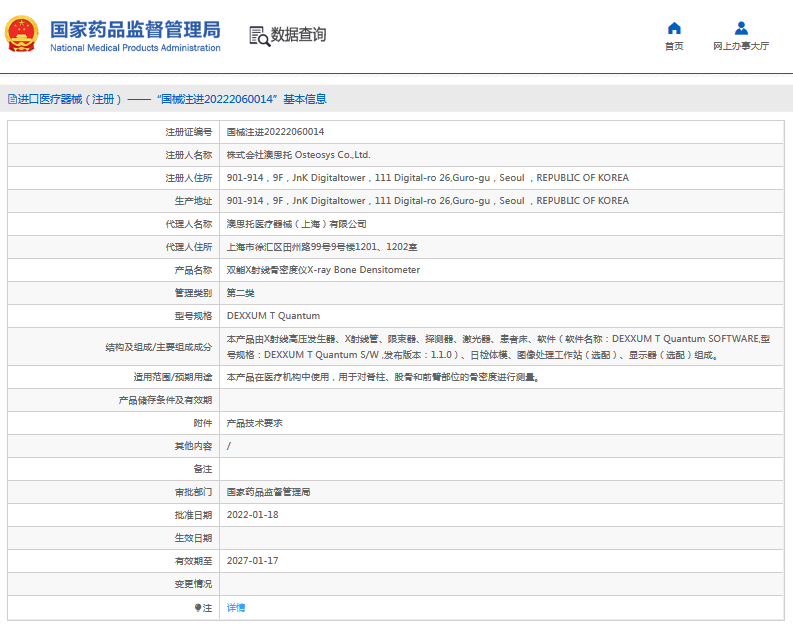Click the 注册证编号 row label

tap(189, 132)
